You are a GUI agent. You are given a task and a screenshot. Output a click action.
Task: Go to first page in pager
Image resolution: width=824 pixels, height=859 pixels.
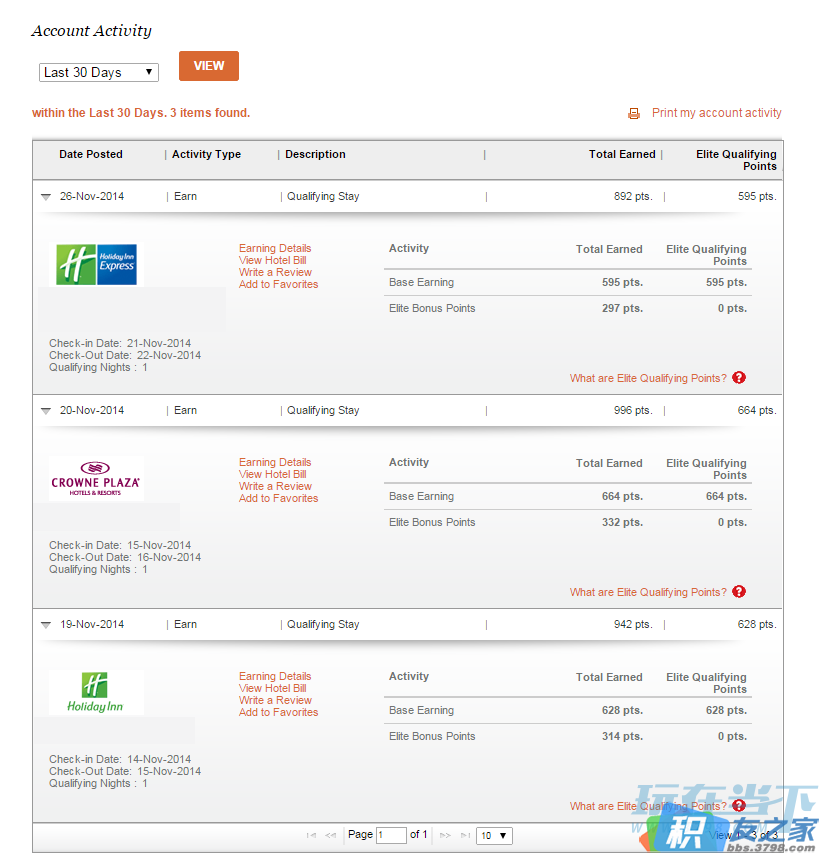tap(311, 835)
